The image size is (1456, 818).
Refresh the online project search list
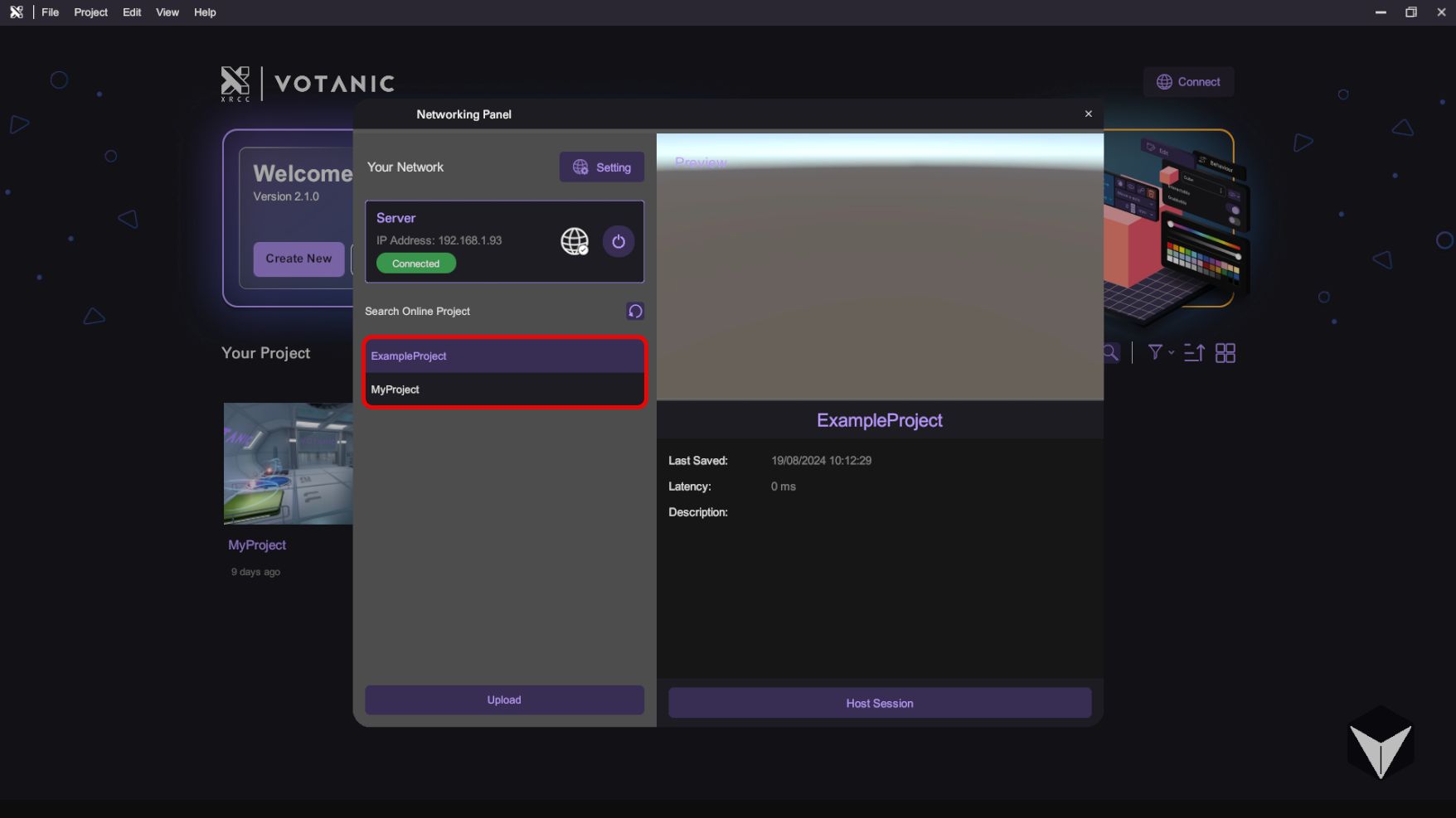point(635,312)
